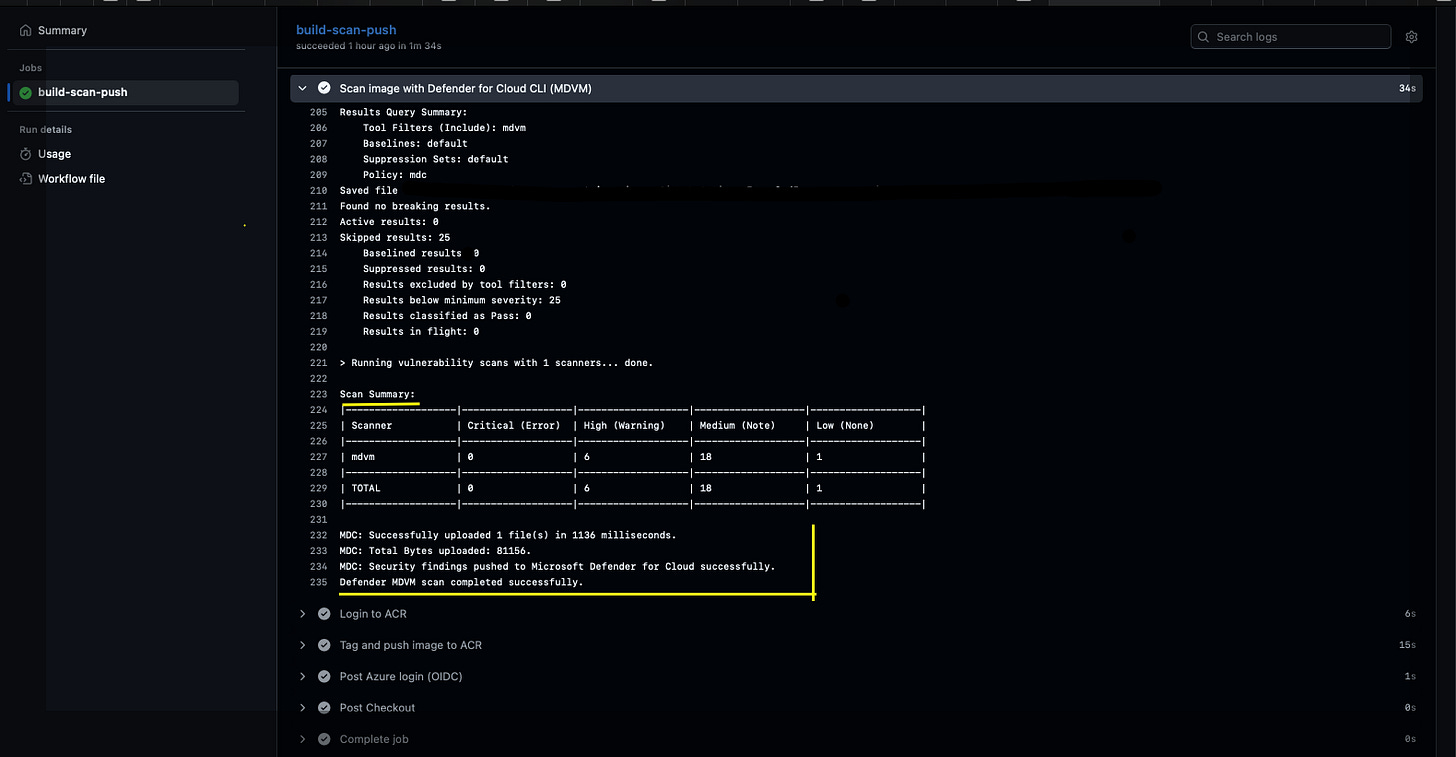The width and height of the screenshot is (1456, 757).
Task: Click the Summary home icon in sidebar
Action: coord(26,31)
